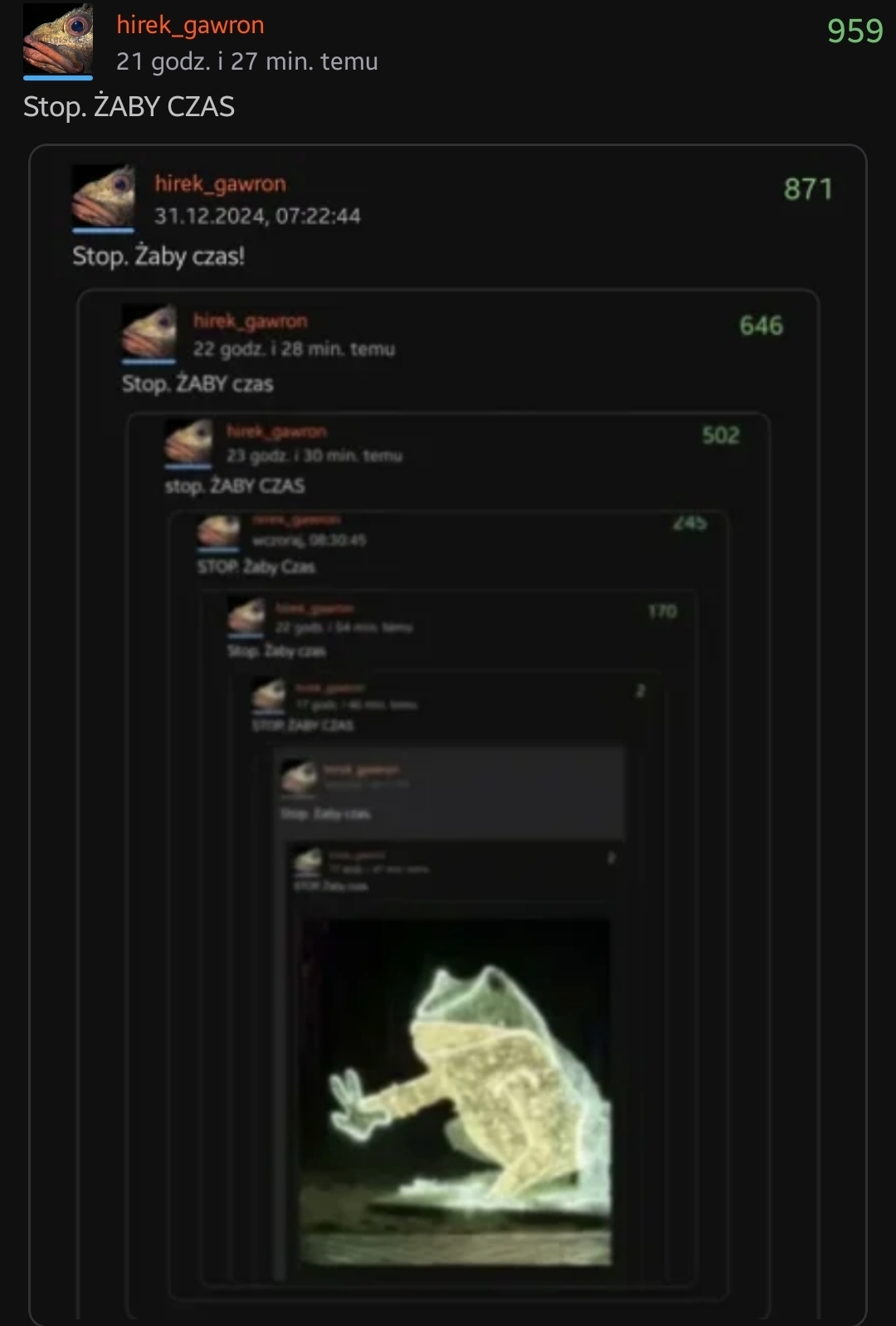Click the 959 vote count

point(855,31)
